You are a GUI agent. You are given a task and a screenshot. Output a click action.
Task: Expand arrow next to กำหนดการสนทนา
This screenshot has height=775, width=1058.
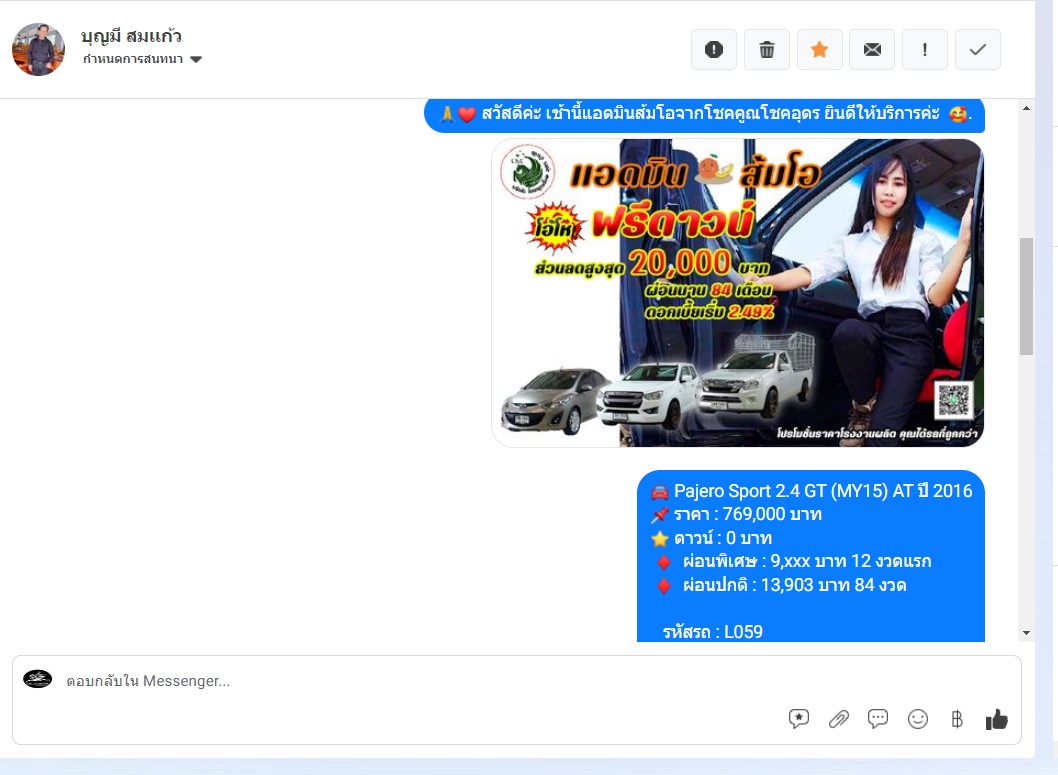click(196, 60)
